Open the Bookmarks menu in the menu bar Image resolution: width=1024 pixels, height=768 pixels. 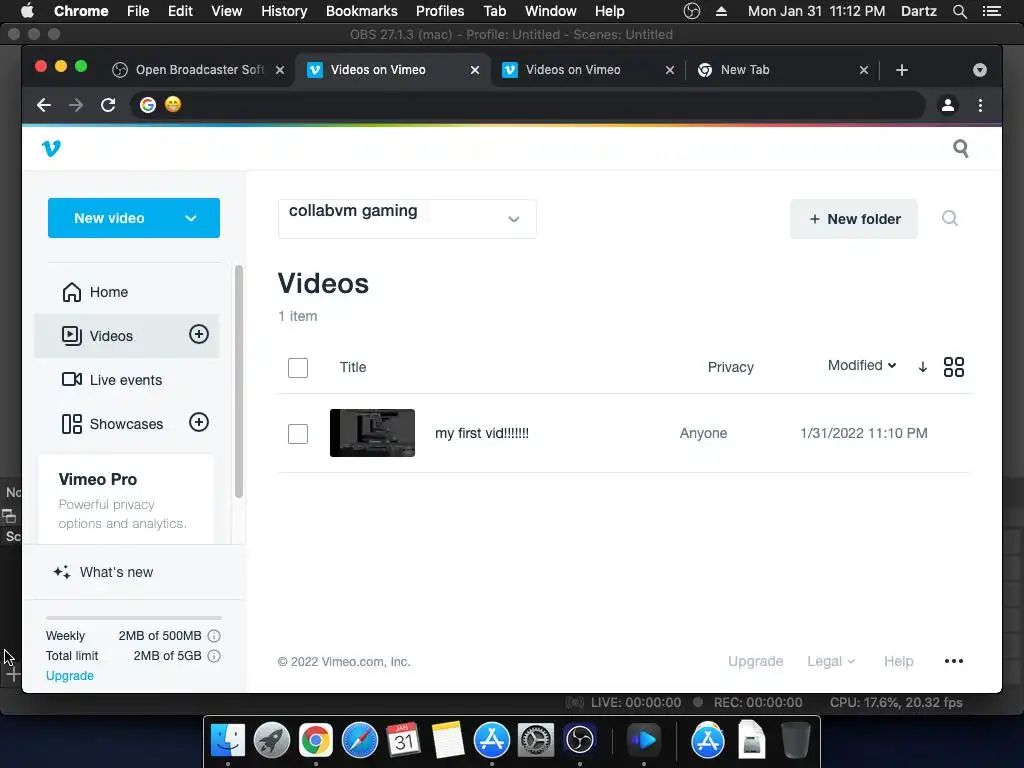[x=362, y=11]
